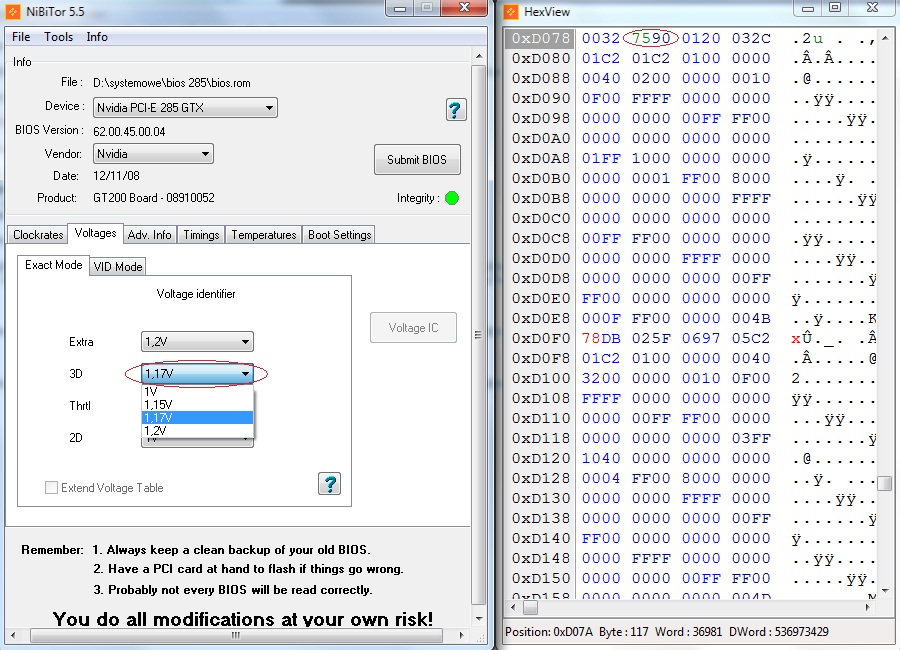Click HexView vertical scrollbar down arrow
The image size is (900, 650).
(886, 591)
